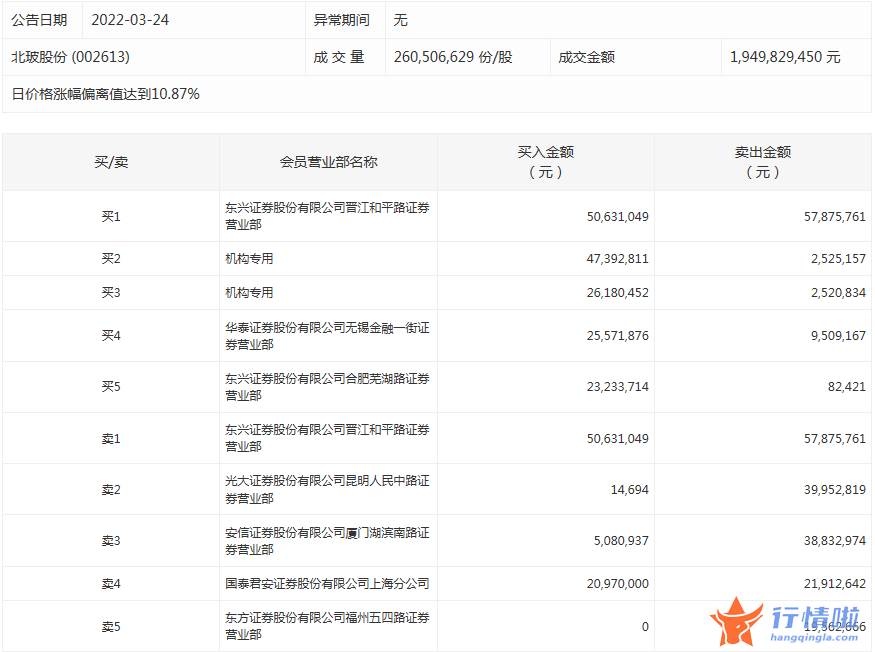Click value 23,233,714

point(617,387)
